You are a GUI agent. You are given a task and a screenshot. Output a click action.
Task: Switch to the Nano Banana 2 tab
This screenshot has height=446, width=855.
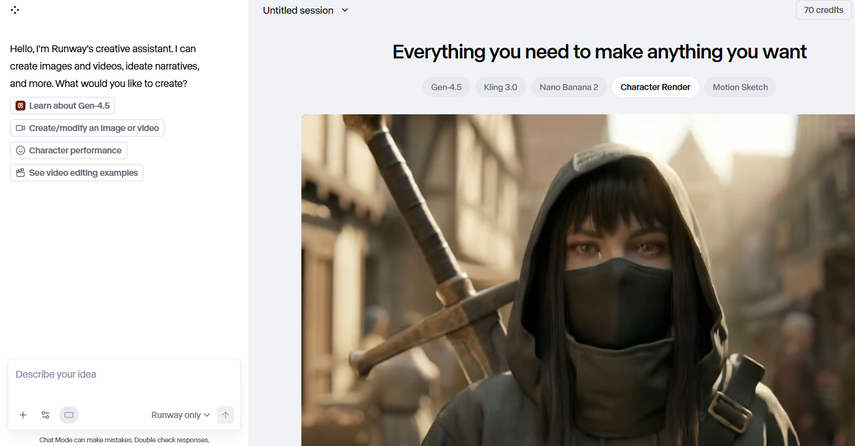point(569,87)
